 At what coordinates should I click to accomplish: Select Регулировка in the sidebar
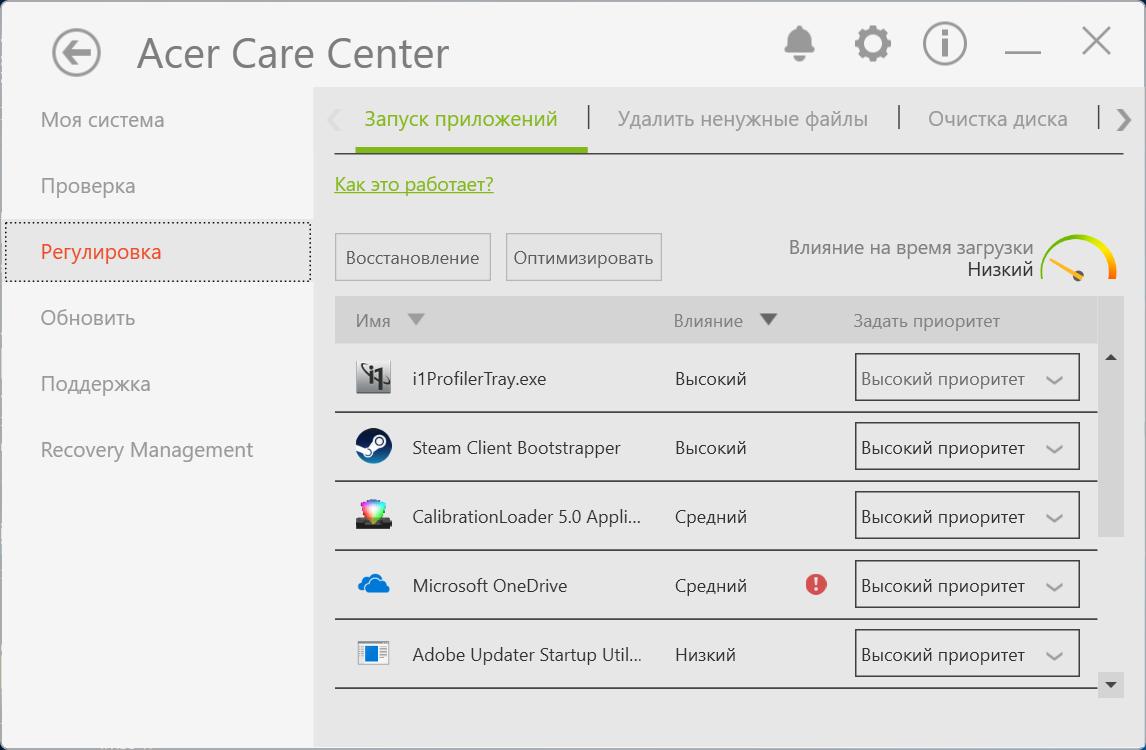click(x=158, y=252)
